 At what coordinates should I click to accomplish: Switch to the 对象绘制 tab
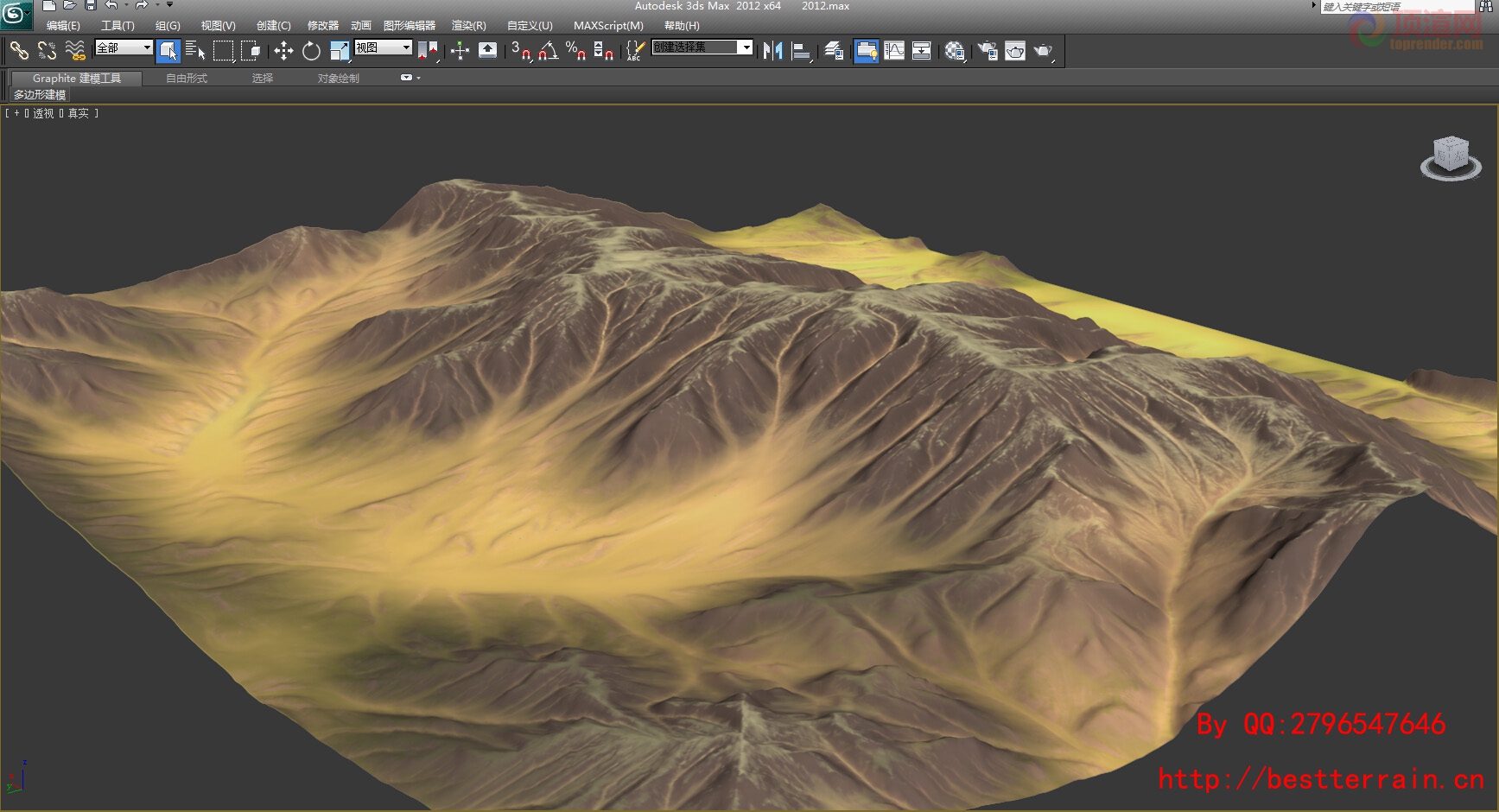(x=338, y=78)
